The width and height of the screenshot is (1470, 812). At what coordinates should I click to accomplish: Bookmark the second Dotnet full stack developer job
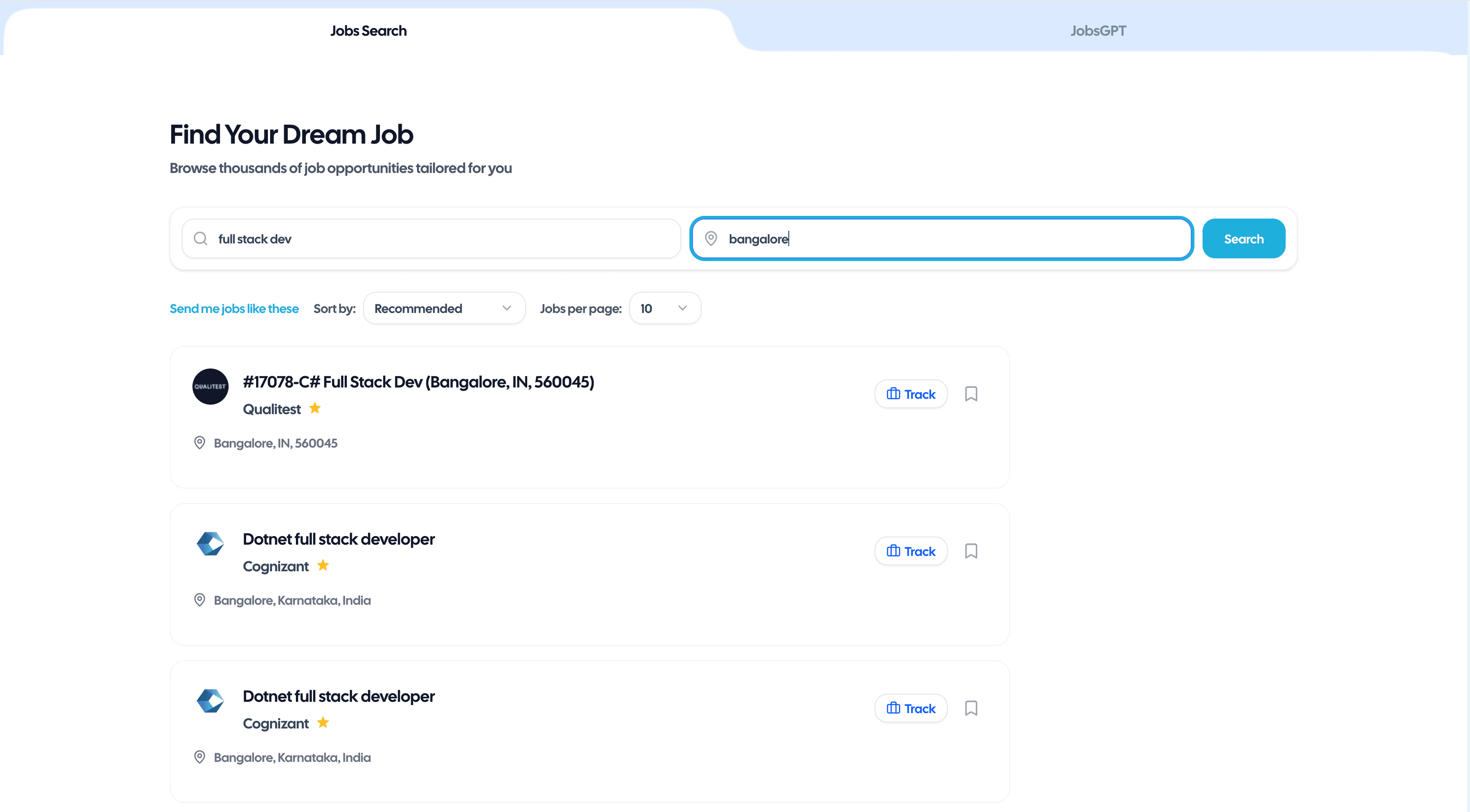(x=972, y=551)
